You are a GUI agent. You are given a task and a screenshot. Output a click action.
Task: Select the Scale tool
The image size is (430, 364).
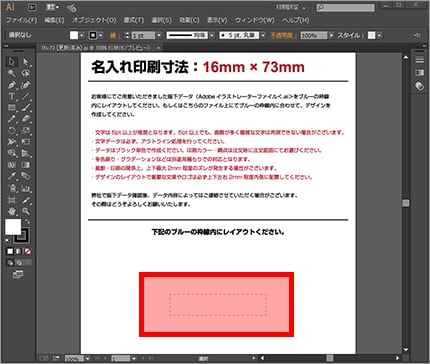point(26,130)
